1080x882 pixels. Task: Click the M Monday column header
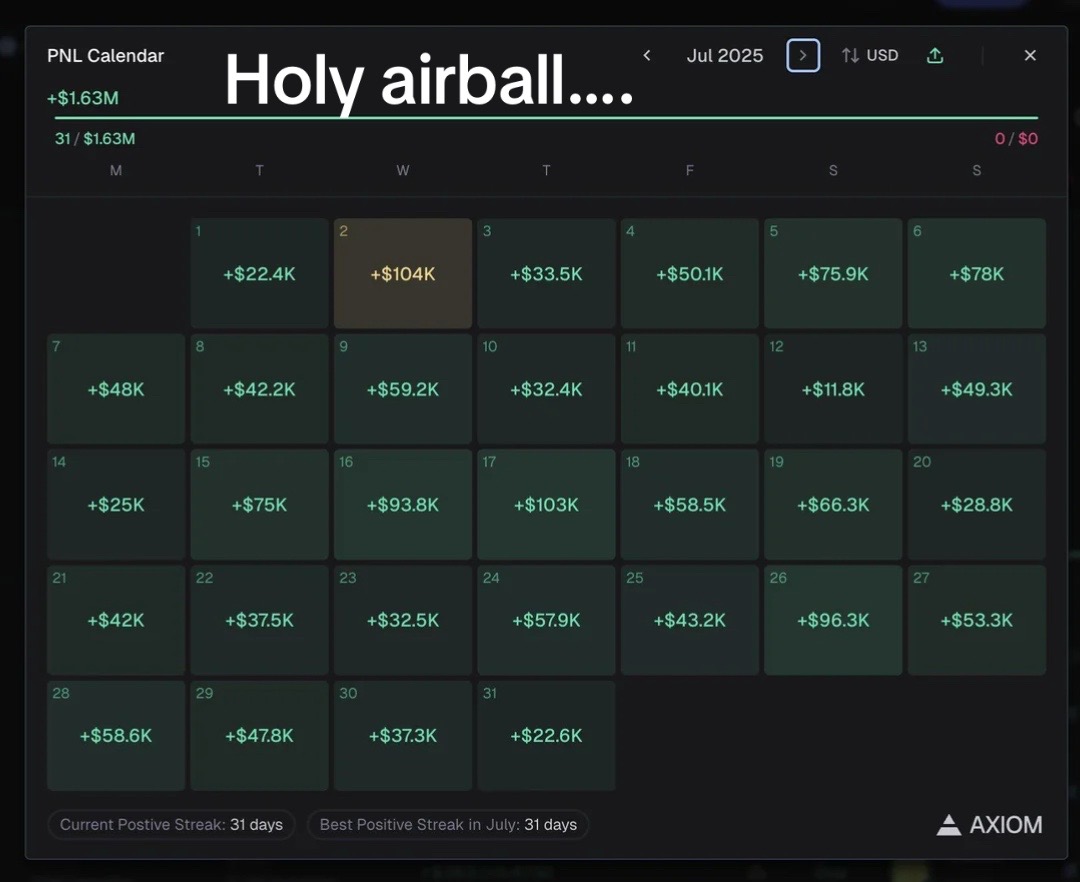click(x=116, y=170)
